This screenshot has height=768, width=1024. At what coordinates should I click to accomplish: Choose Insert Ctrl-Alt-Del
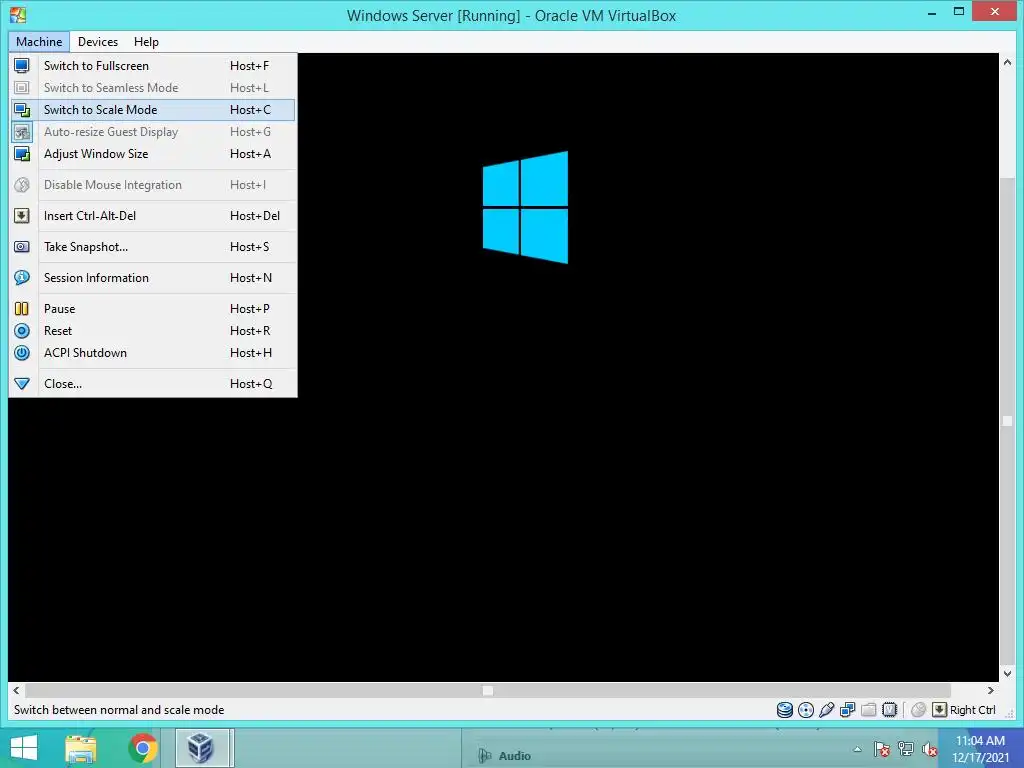tap(153, 216)
